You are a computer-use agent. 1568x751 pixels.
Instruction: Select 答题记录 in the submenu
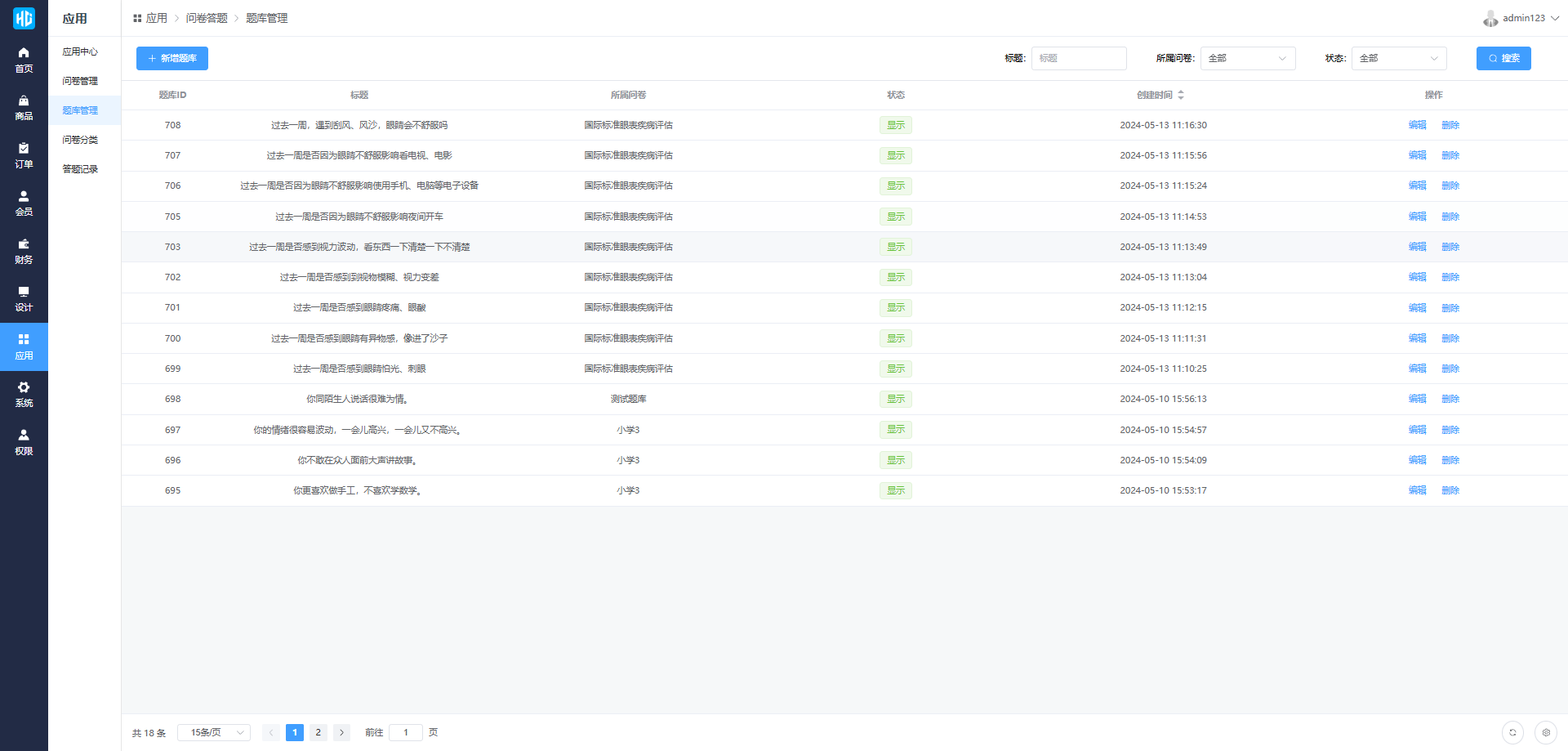(x=80, y=169)
